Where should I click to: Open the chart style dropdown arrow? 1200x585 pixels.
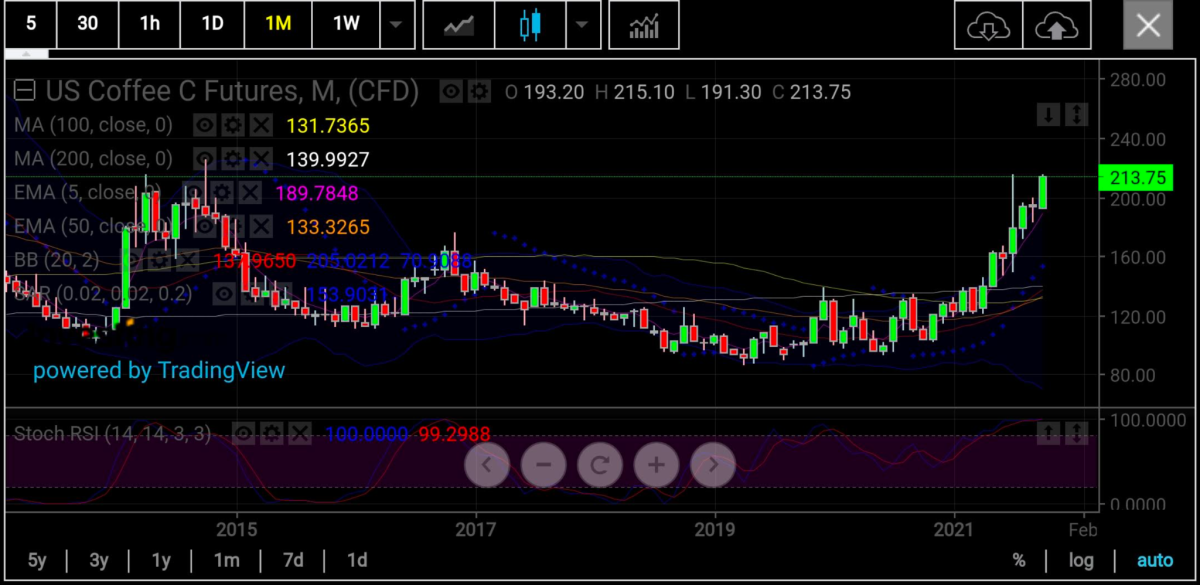[x=582, y=25]
